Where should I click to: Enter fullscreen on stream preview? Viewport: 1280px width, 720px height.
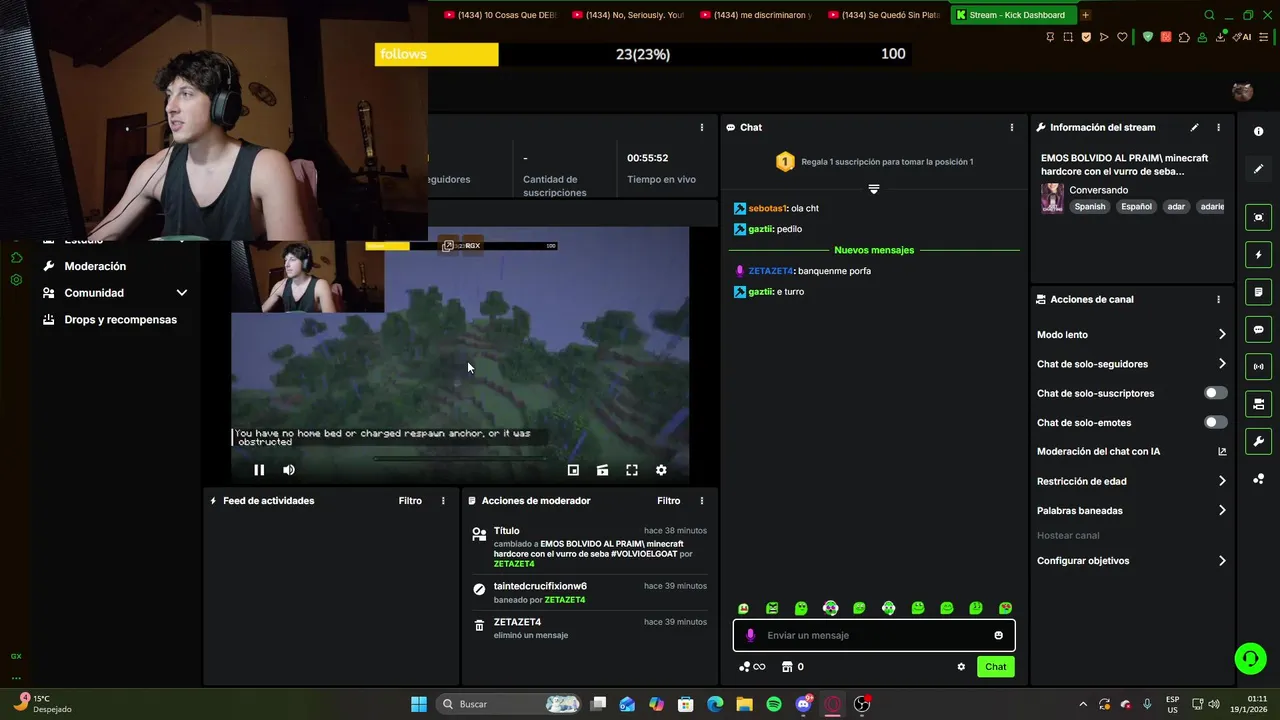(632, 470)
